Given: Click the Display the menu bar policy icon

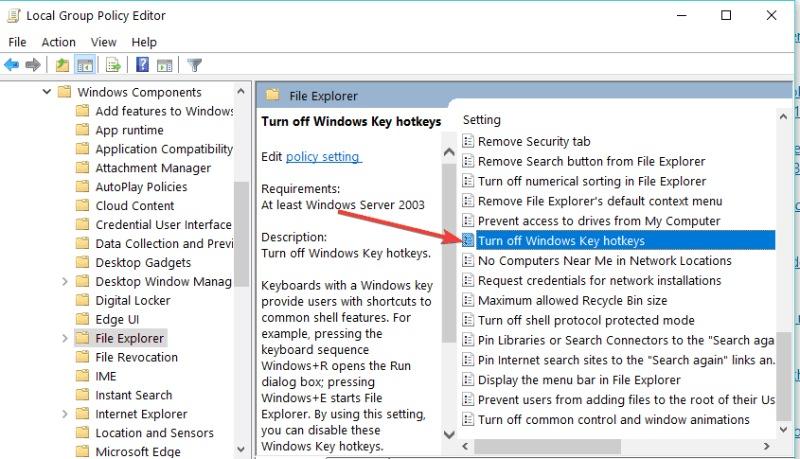Looking at the screenshot, I should tap(468, 379).
